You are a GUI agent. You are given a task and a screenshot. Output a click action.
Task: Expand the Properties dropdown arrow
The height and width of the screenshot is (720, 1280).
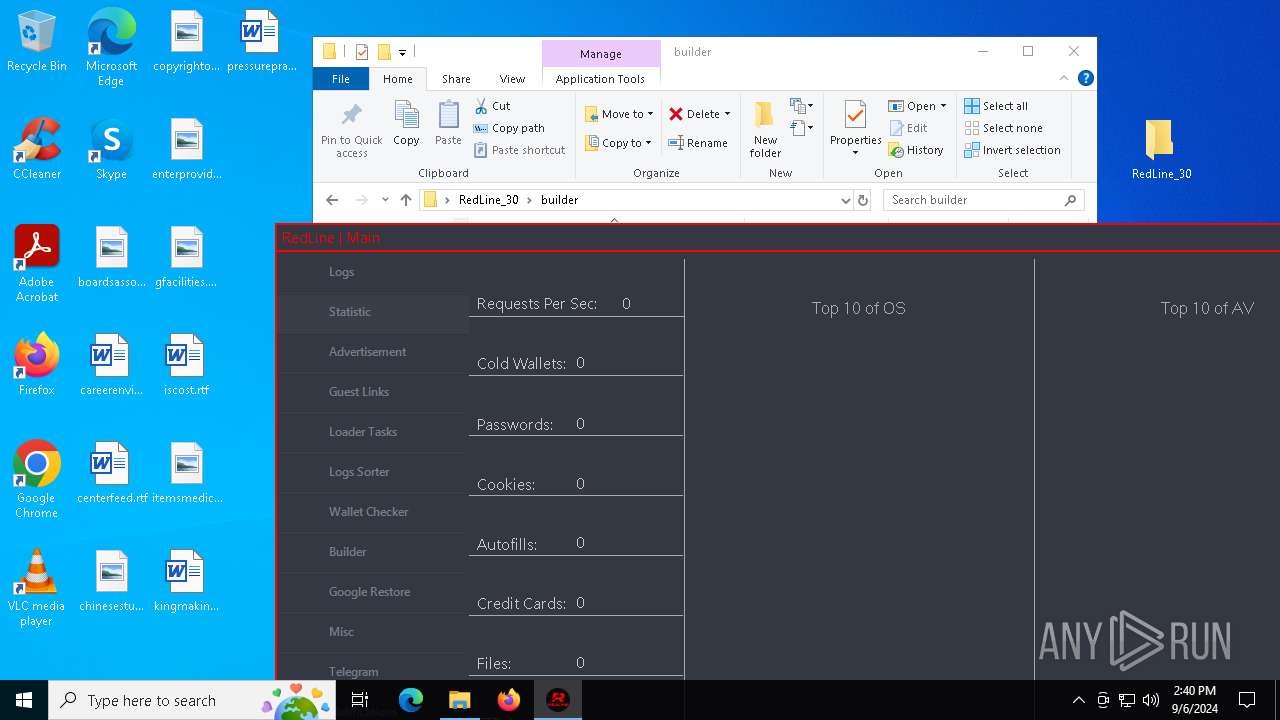pos(855,153)
